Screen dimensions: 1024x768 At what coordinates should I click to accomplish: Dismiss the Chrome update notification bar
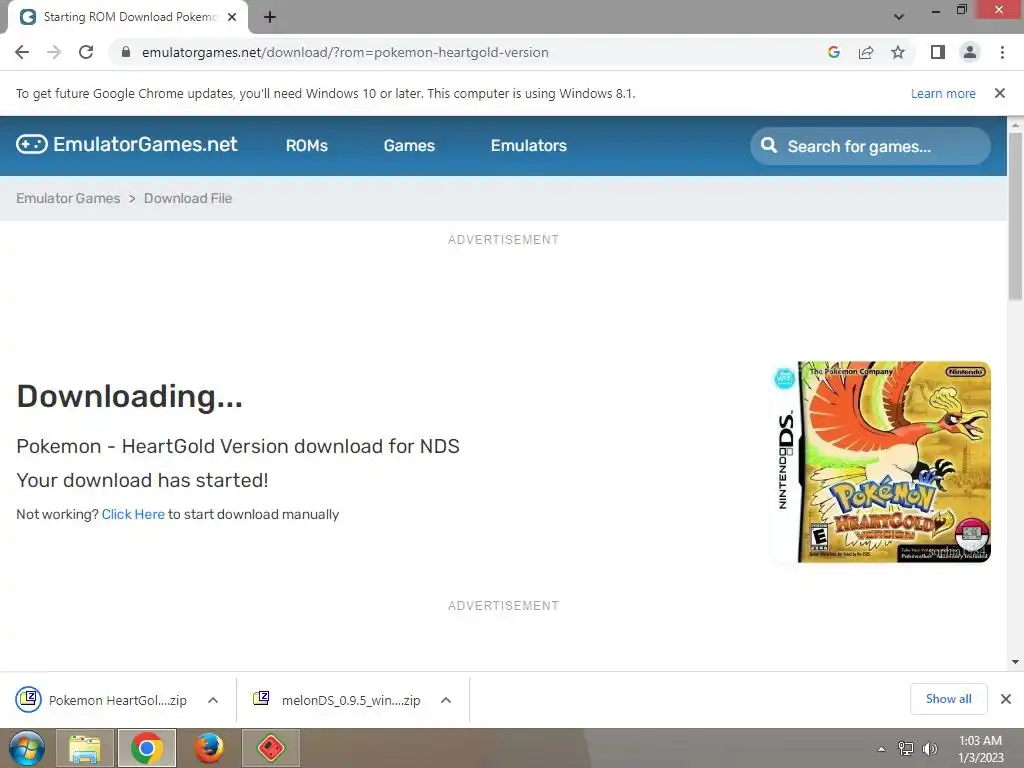pos(1000,93)
